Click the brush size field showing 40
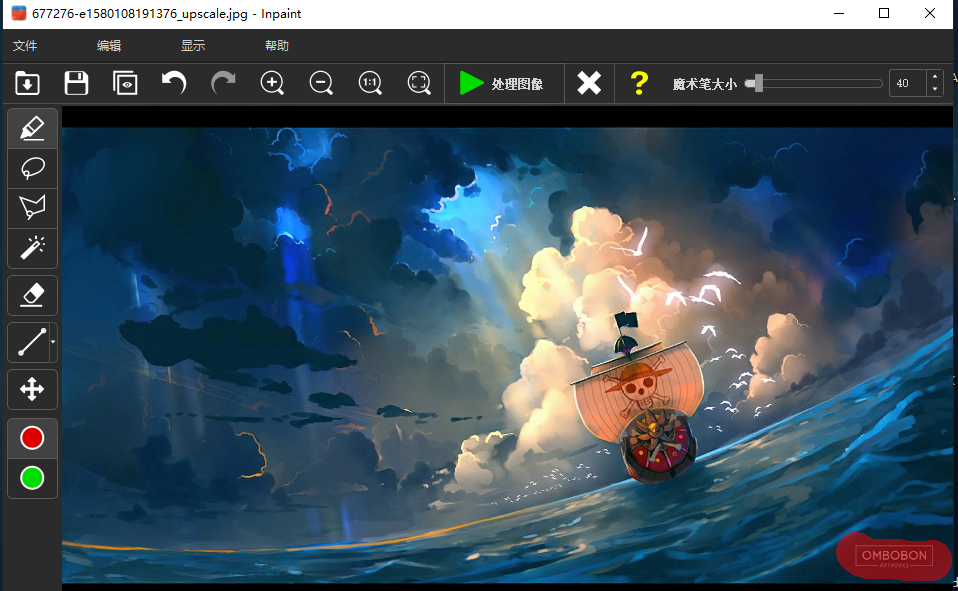Viewport: 958px width, 591px height. click(x=908, y=83)
